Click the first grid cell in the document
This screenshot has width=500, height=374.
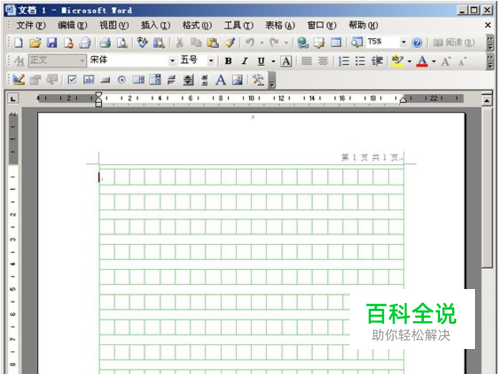point(107,177)
